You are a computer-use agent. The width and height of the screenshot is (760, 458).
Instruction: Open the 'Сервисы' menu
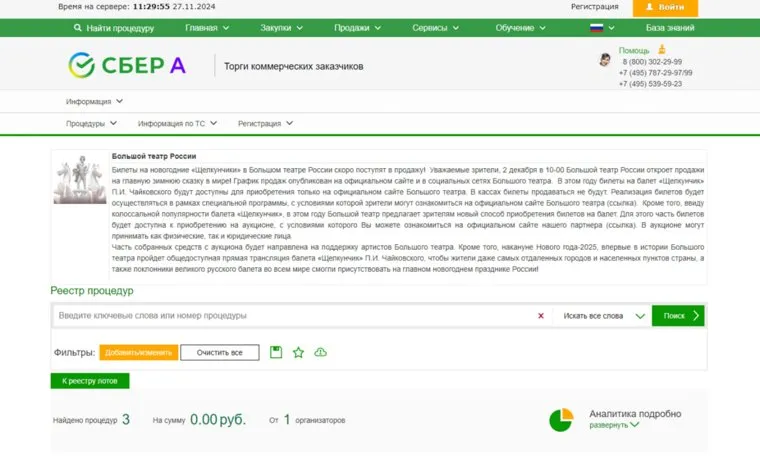click(x=435, y=28)
